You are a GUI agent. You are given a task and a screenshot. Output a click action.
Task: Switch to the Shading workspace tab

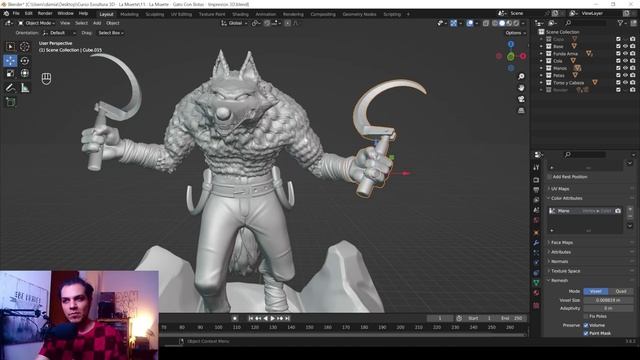(x=240, y=14)
